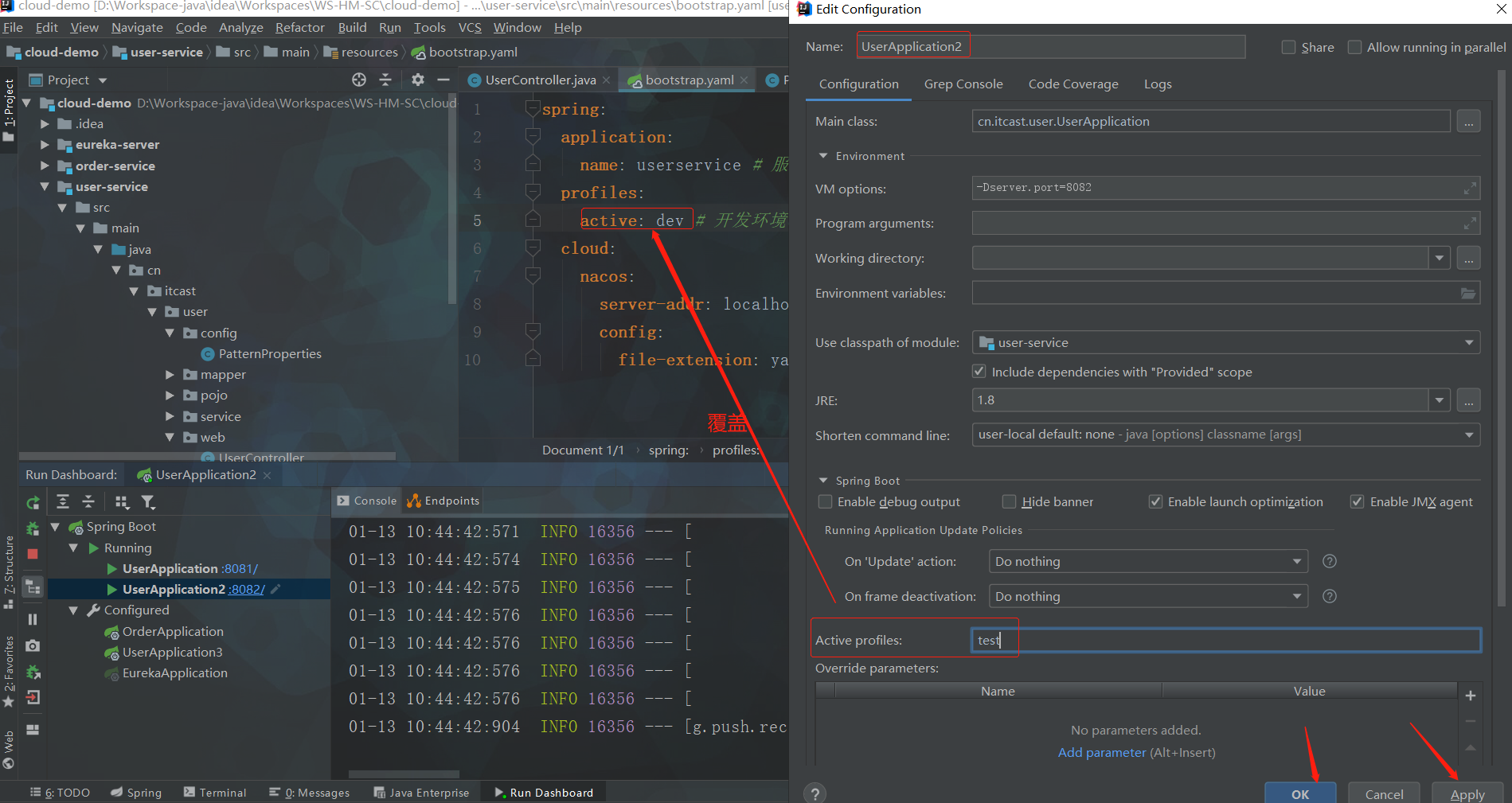The image size is (1512, 803).
Task: Open the :8082/ link of UserApplication2
Action: click(x=247, y=589)
